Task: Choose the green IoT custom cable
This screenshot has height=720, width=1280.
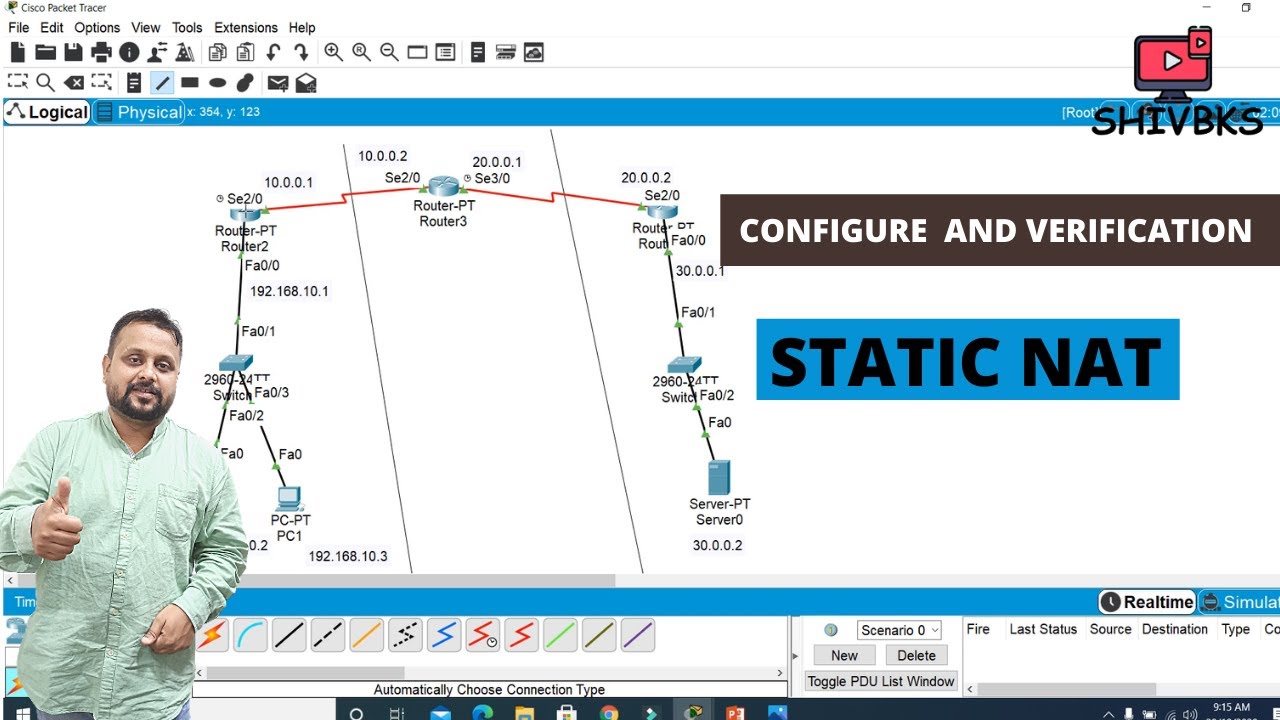Action: [x=560, y=635]
